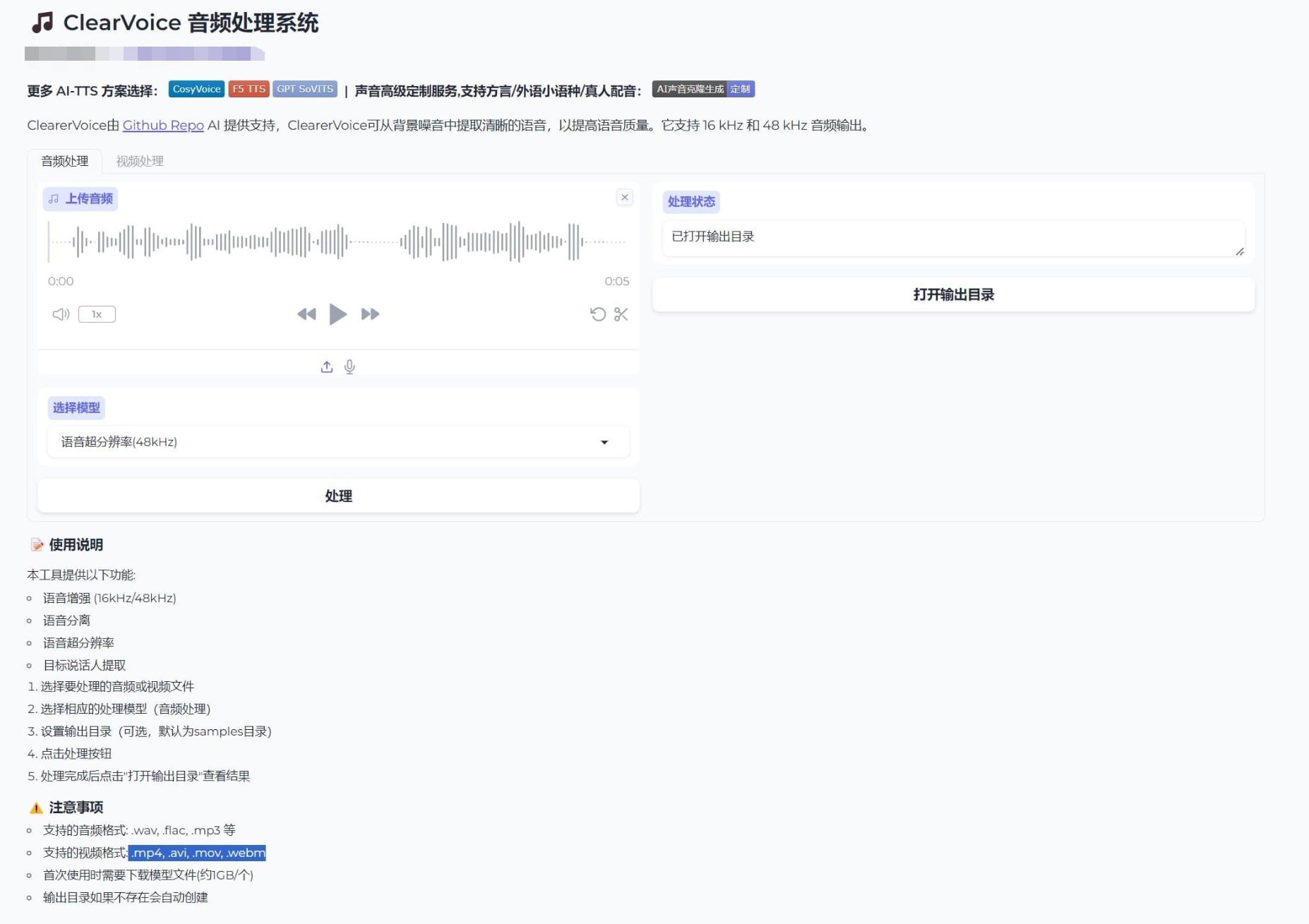Click the fast-forward playback icon
Image resolution: width=1309 pixels, height=924 pixels.
click(x=369, y=315)
